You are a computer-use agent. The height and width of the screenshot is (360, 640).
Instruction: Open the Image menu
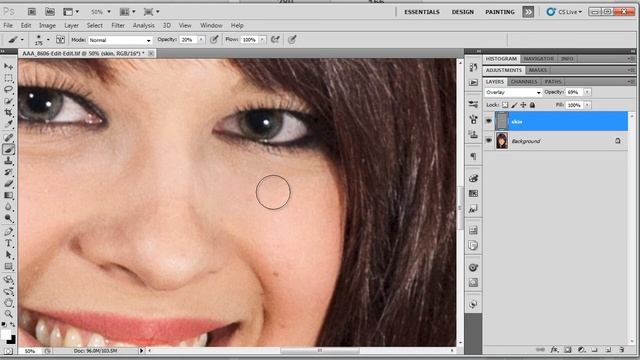click(47, 25)
